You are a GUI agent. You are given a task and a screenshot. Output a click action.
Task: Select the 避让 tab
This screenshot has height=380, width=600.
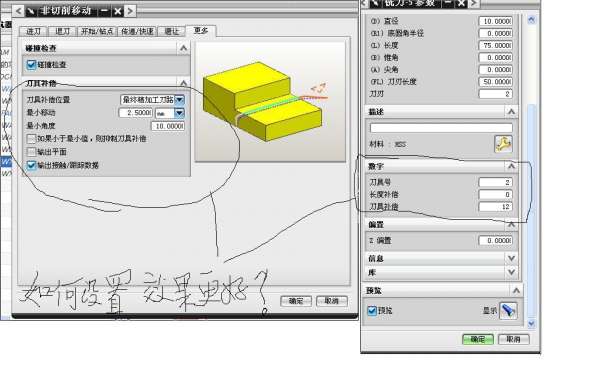click(171, 31)
